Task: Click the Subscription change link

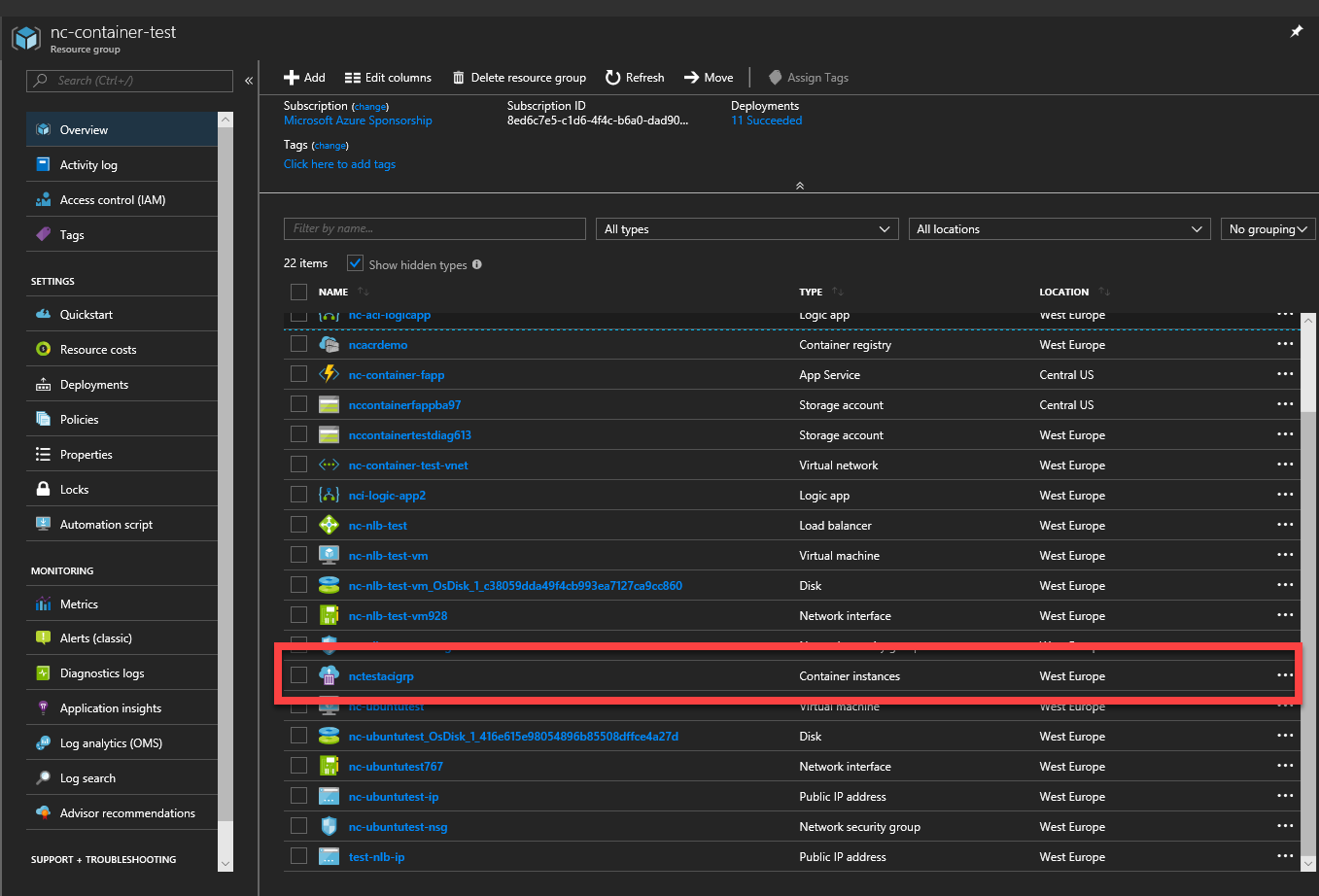Action: coord(370,107)
